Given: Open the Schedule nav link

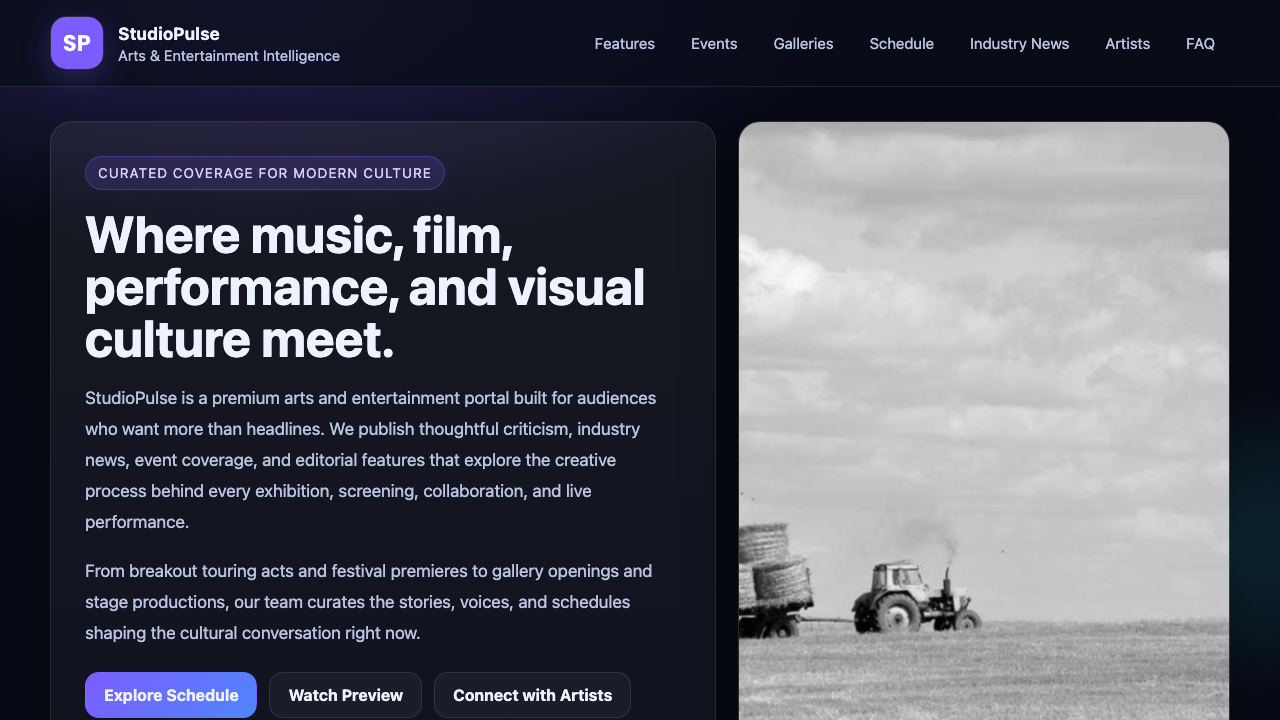Looking at the screenshot, I should coord(901,44).
